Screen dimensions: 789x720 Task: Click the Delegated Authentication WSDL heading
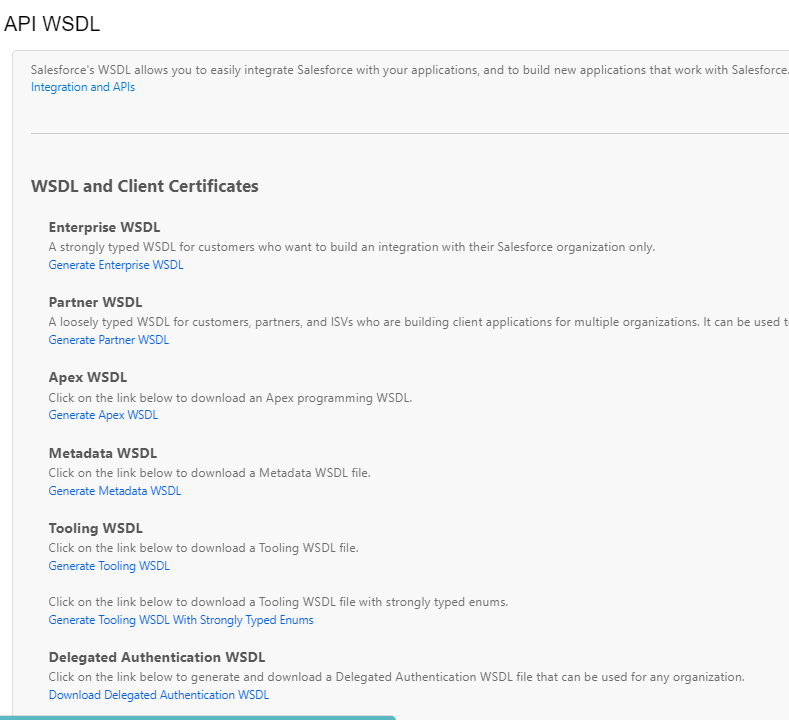pos(156,658)
